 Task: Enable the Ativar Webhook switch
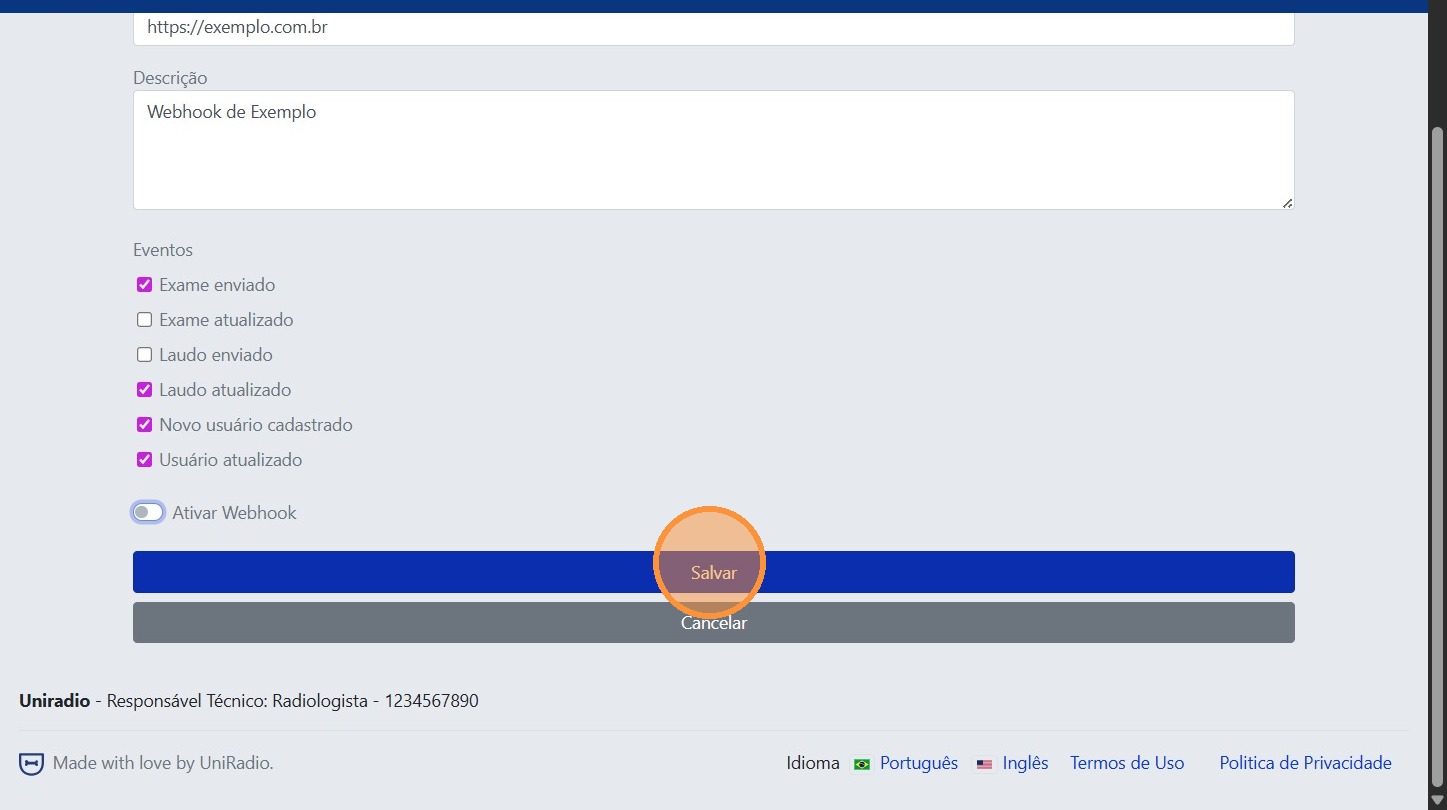[148, 513]
